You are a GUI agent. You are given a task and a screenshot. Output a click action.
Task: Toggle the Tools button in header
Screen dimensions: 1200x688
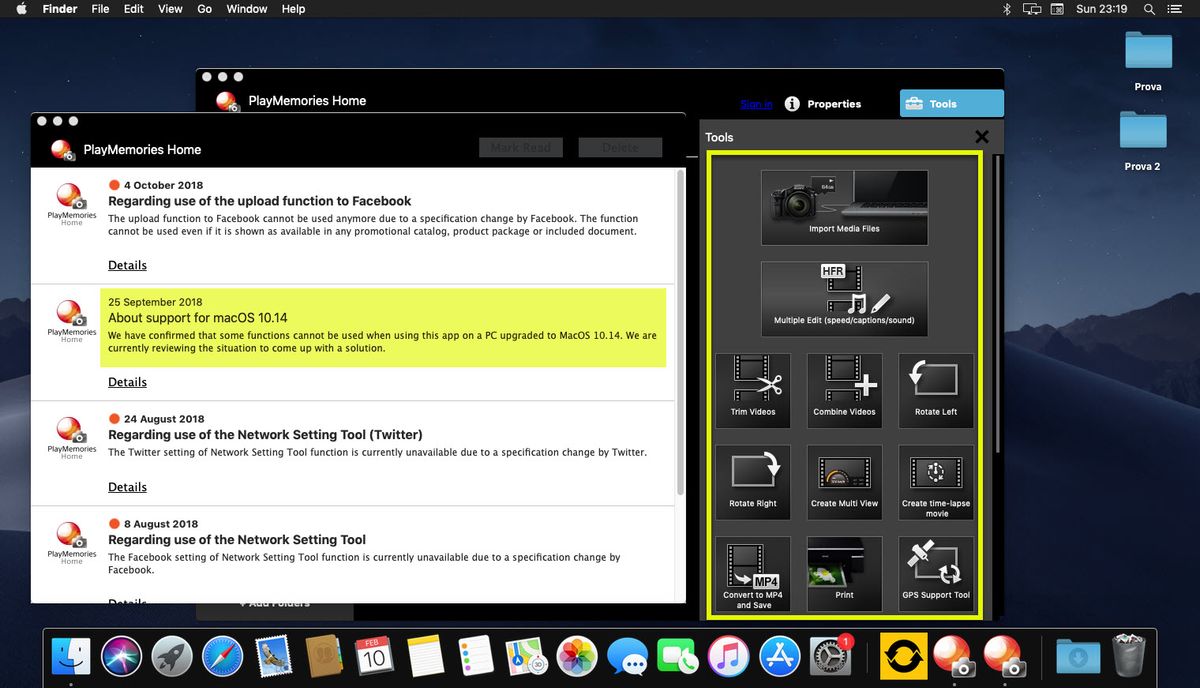[x=951, y=104]
